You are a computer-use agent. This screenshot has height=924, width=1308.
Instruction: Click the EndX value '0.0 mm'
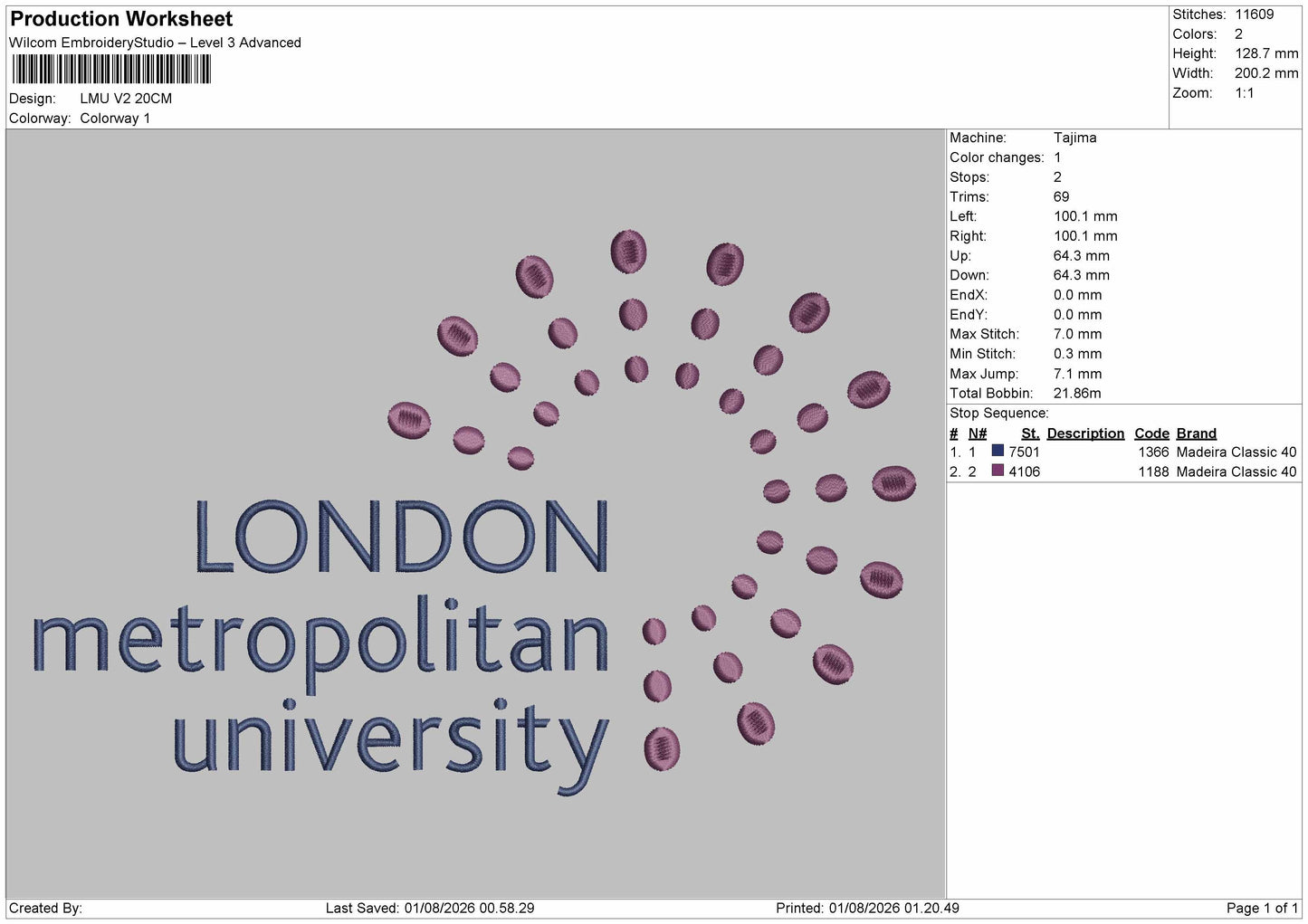[x=1077, y=295]
